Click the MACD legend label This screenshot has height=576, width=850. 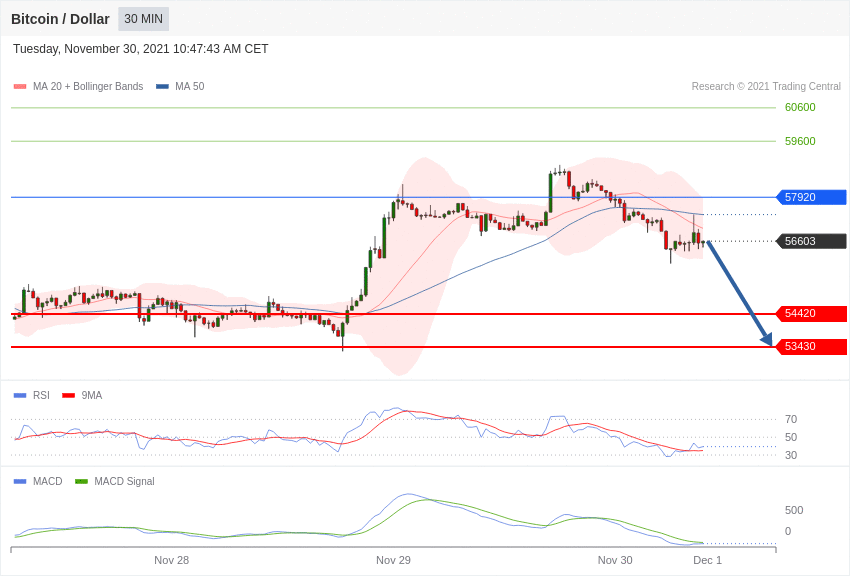tap(48, 481)
